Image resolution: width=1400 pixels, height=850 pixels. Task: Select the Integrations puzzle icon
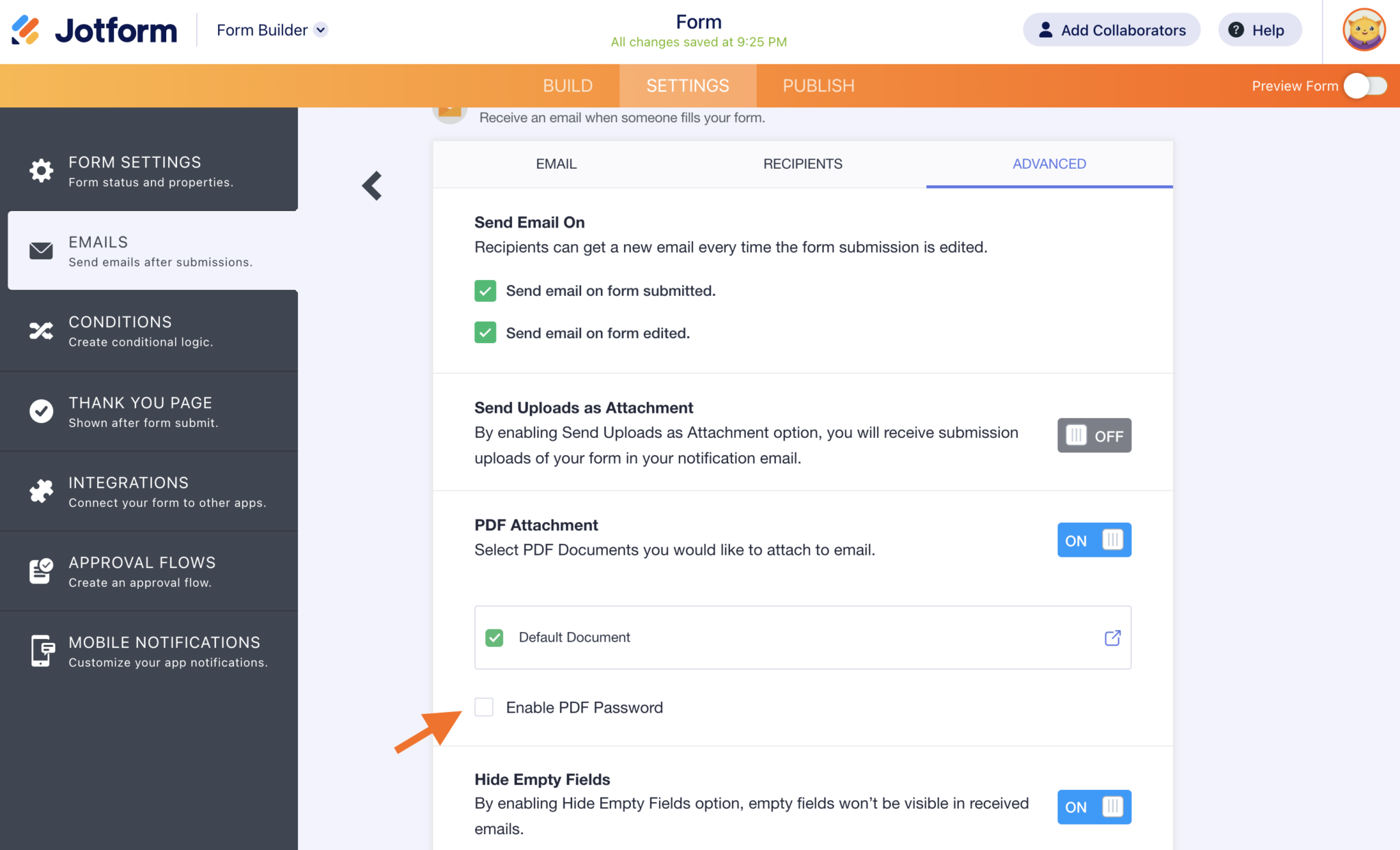pos(40,491)
